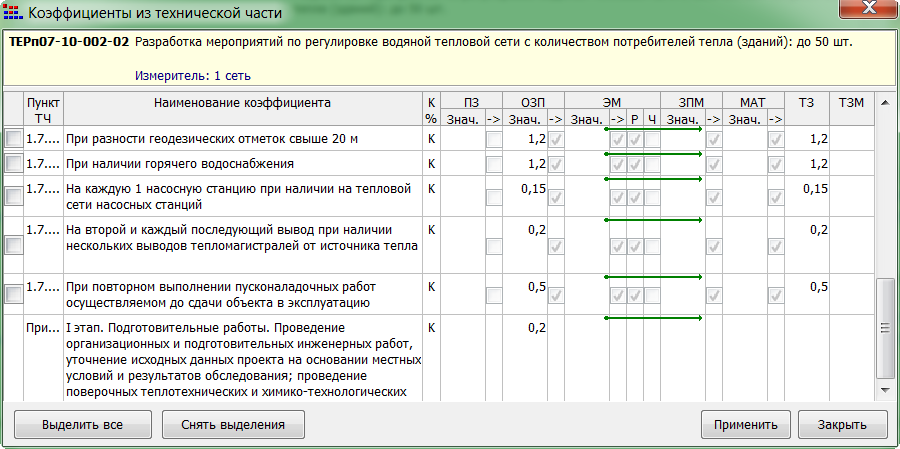900x449 pixels.
Task: Select the row text 'I этап. Подготовительные работы'
Action: [165, 328]
